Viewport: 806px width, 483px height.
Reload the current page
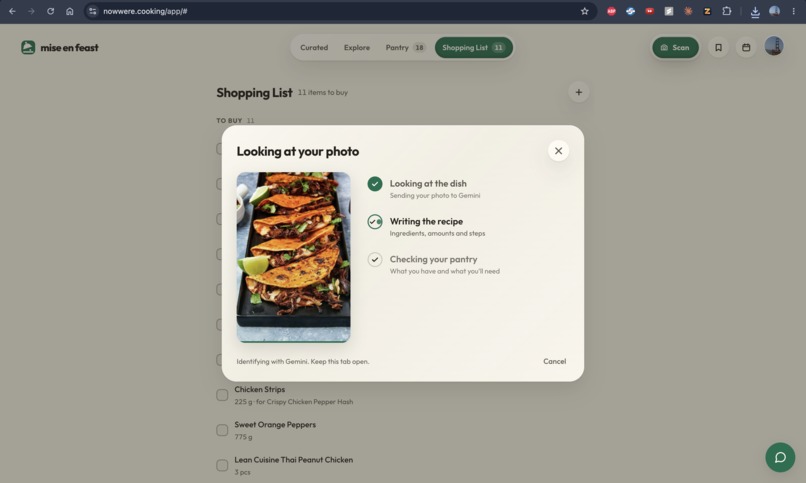pyautogui.click(x=50, y=11)
